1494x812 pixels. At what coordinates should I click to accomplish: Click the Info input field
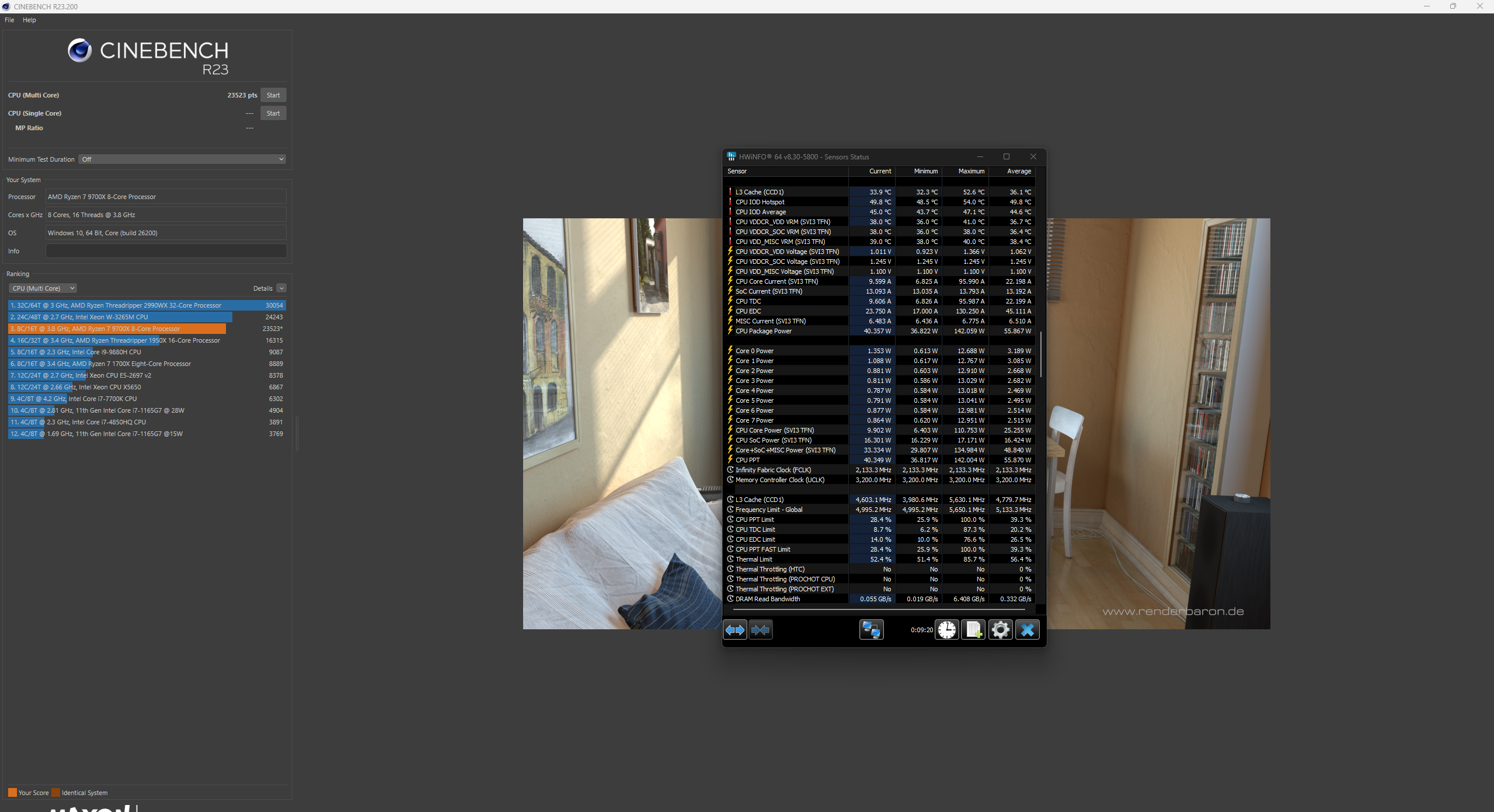pos(166,251)
